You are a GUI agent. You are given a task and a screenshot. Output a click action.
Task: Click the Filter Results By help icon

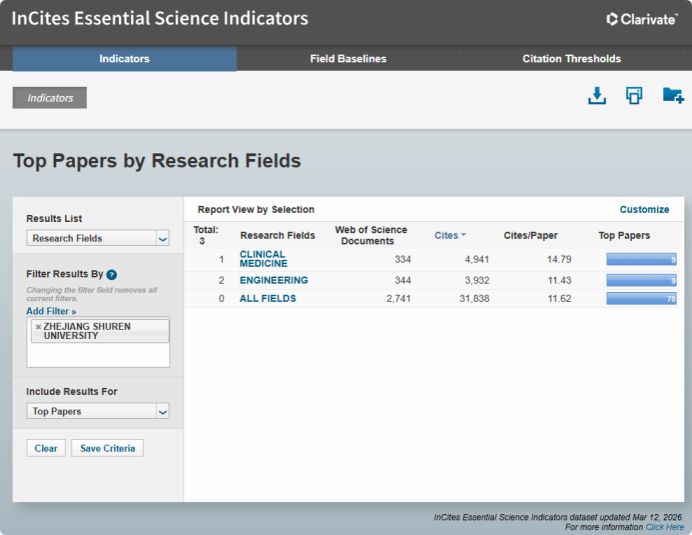click(112, 274)
